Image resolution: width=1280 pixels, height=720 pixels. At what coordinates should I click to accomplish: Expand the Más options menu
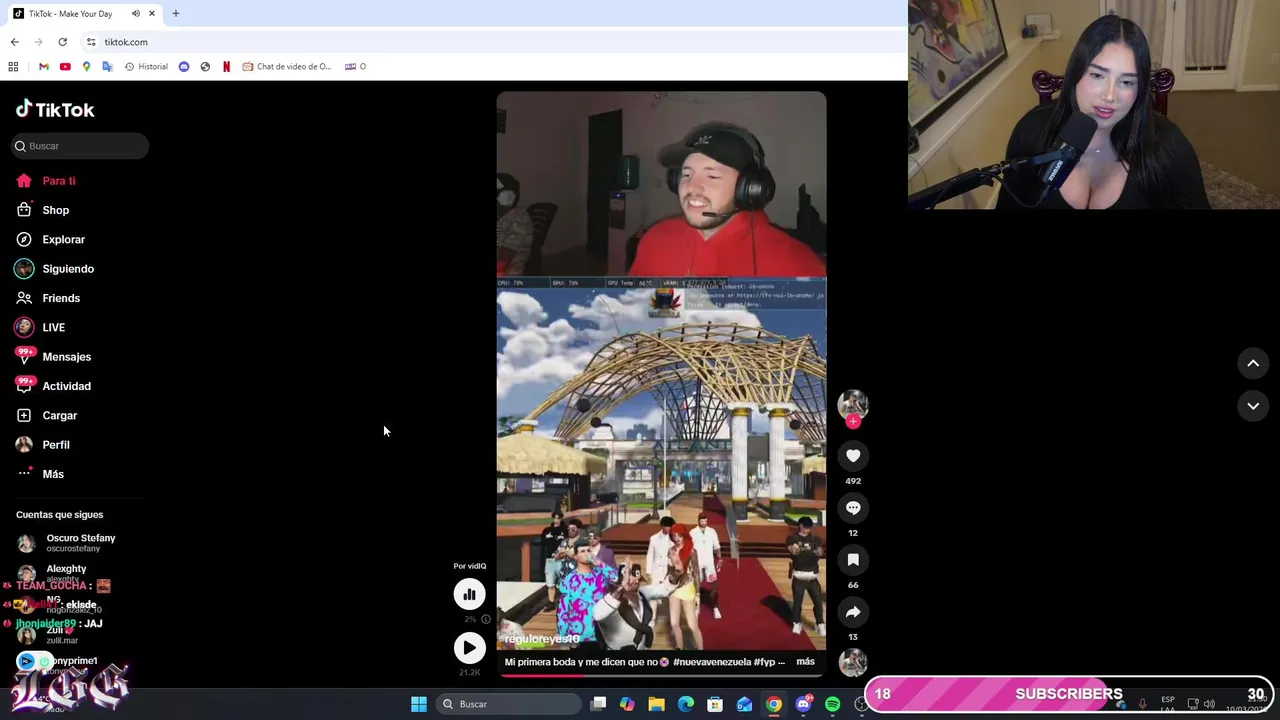[x=53, y=474]
